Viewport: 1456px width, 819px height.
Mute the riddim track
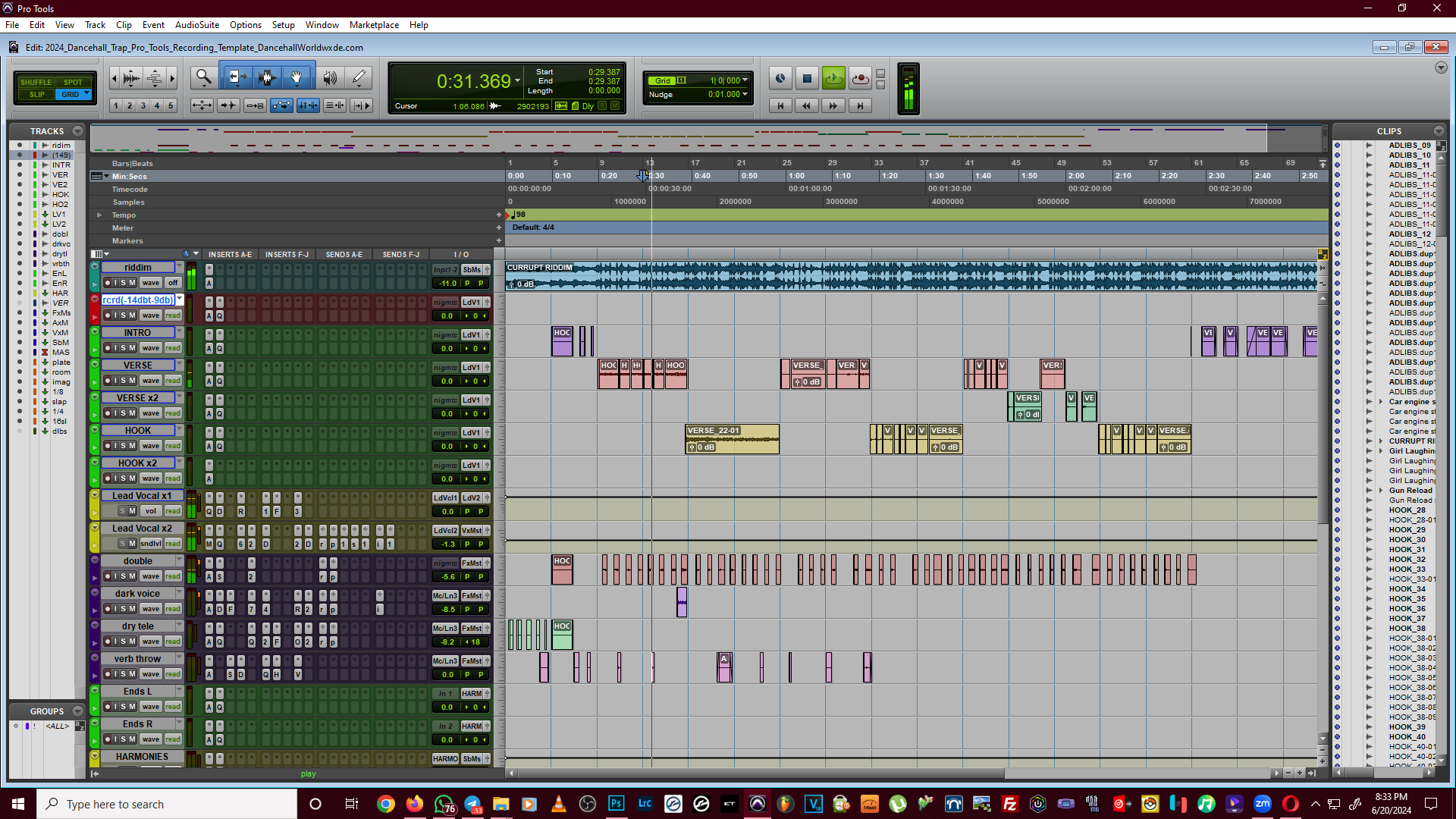[132, 283]
